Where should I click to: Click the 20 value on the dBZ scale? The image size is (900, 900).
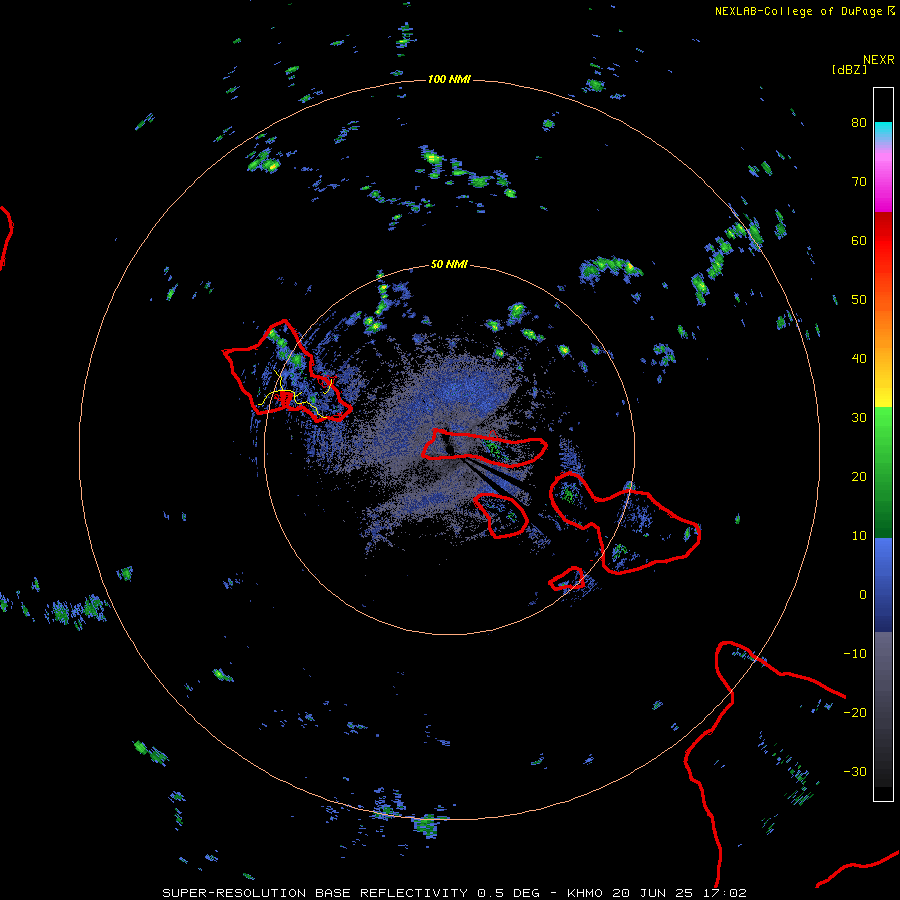point(859,477)
